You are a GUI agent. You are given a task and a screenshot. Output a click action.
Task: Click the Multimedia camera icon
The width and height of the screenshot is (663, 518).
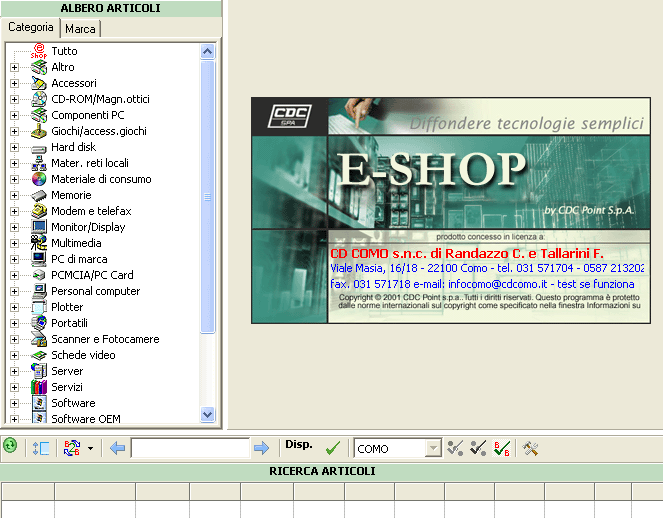[39, 243]
